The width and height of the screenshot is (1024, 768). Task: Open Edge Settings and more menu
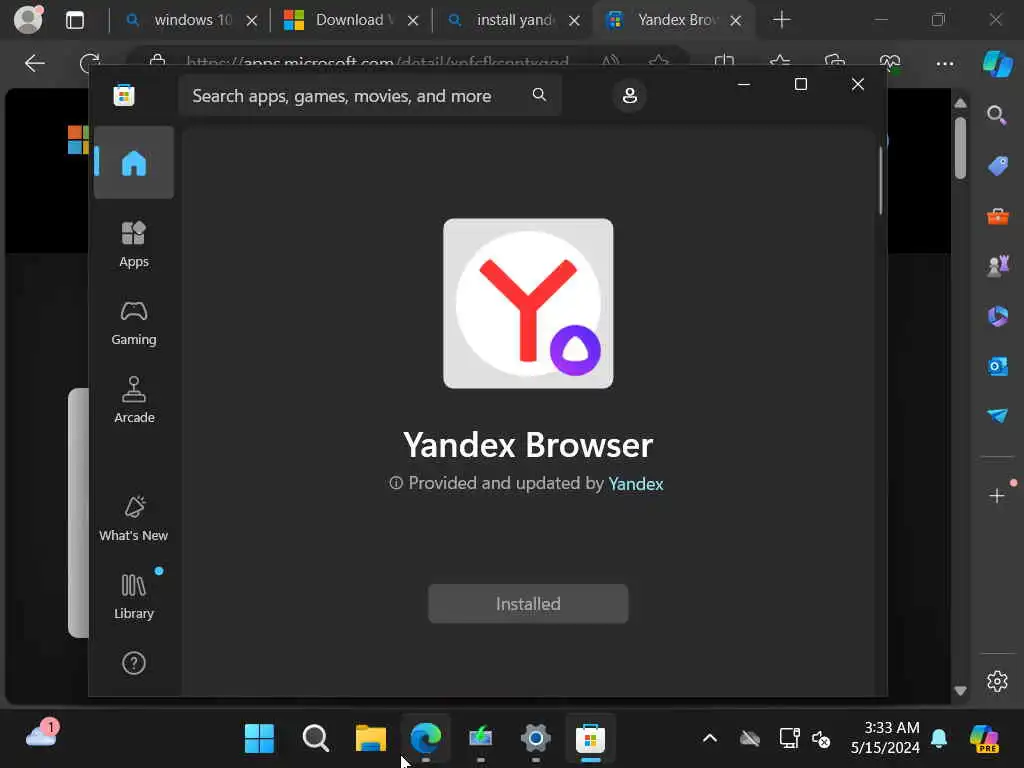[x=945, y=63]
